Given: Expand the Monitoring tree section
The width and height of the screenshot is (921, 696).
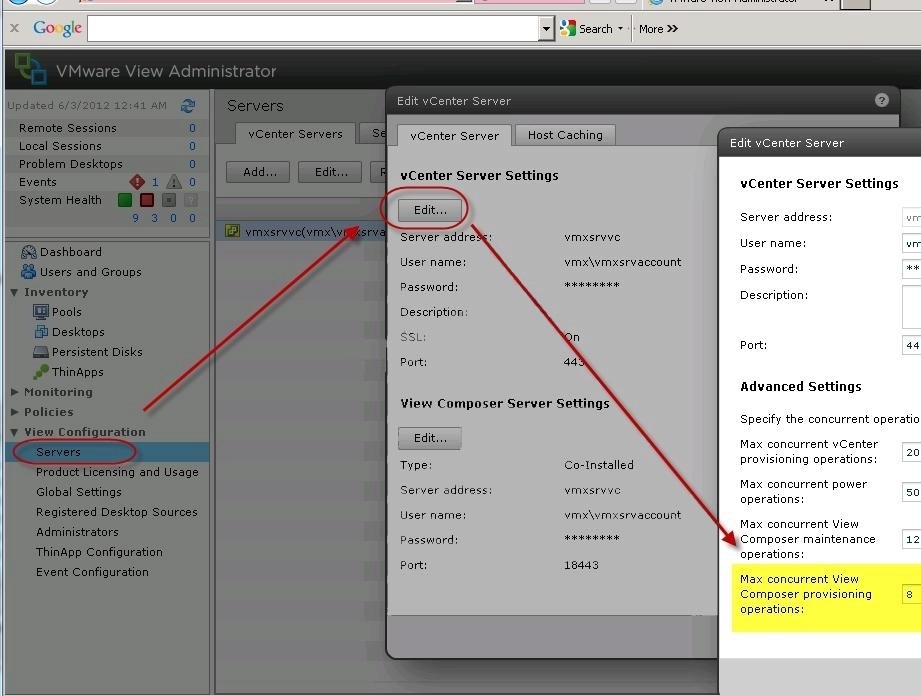Looking at the screenshot, I should pyautogui.click(x=14, y=392).
